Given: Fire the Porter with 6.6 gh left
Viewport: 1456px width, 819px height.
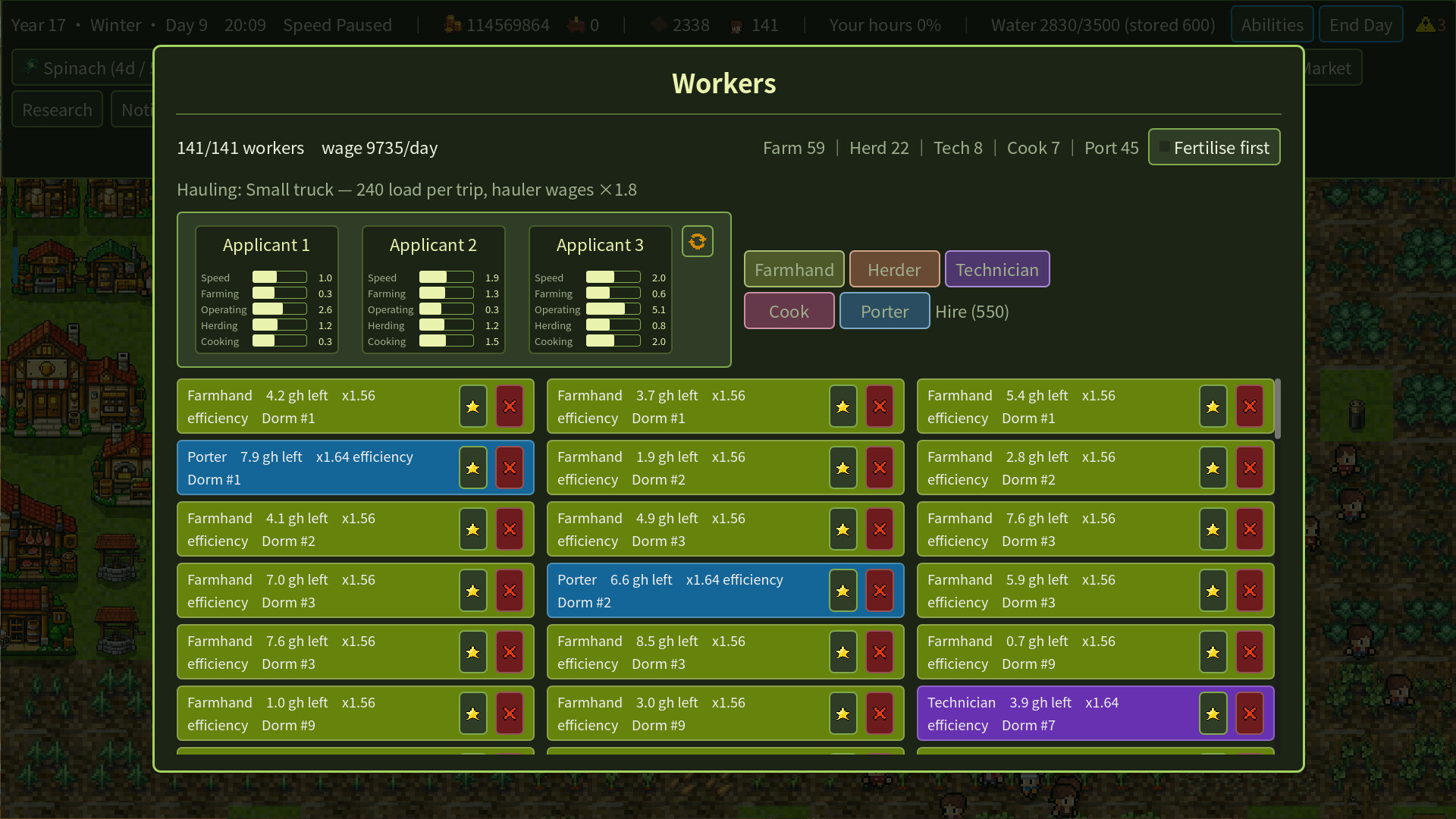Looking at the screenshot, I should (880, 591).
